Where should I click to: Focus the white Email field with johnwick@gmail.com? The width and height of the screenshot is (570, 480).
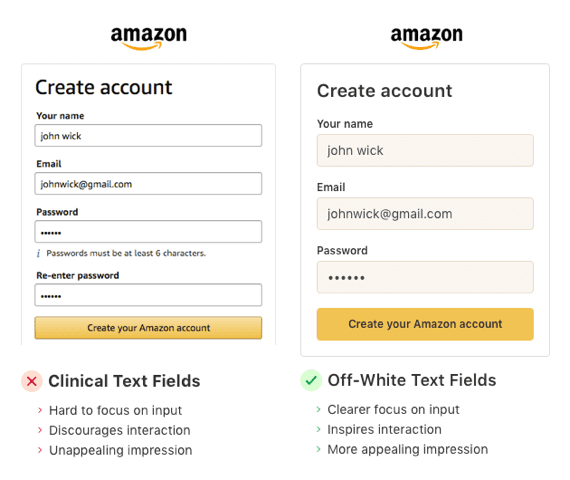pos(148,184)
